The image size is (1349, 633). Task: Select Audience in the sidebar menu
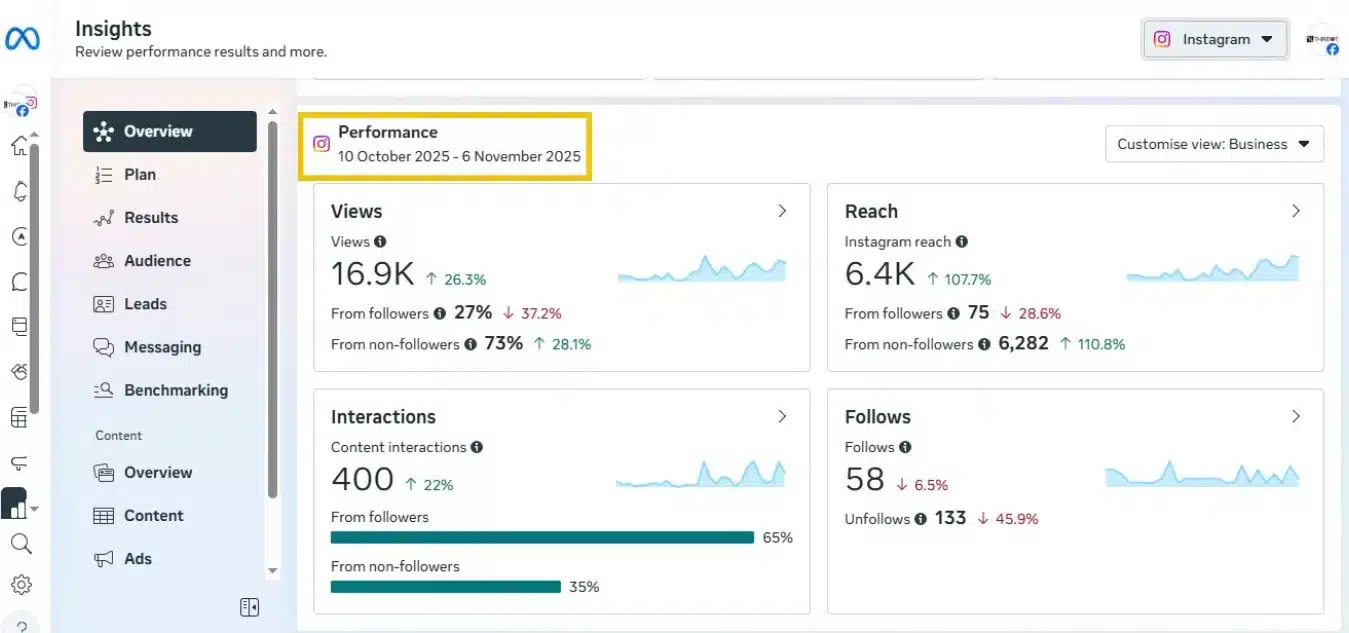click(x=157, y=261)
